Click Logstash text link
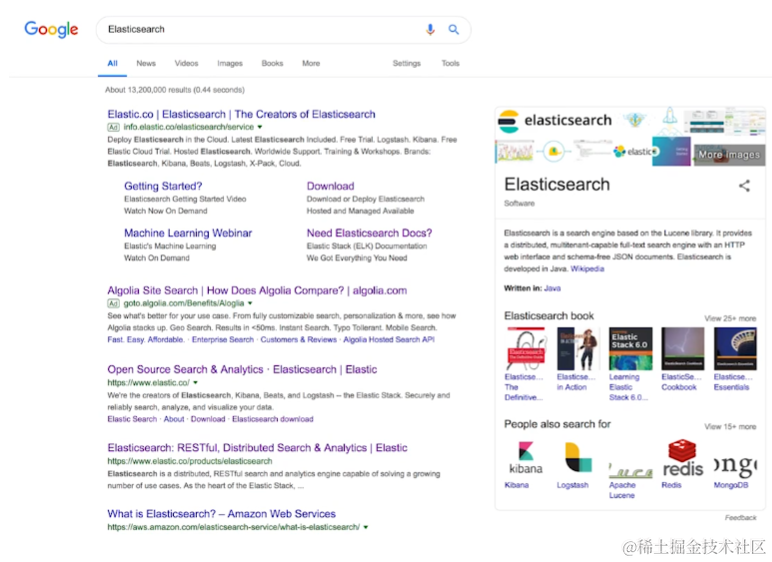 573,485
